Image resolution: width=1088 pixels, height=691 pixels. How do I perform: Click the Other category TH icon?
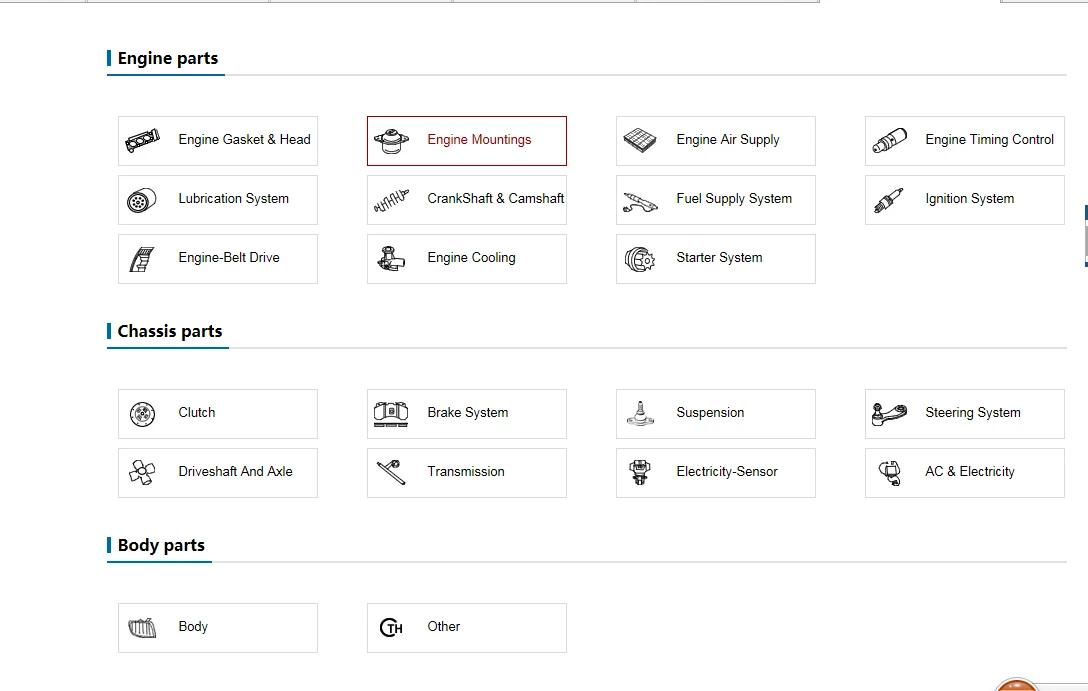click(391, 628)
